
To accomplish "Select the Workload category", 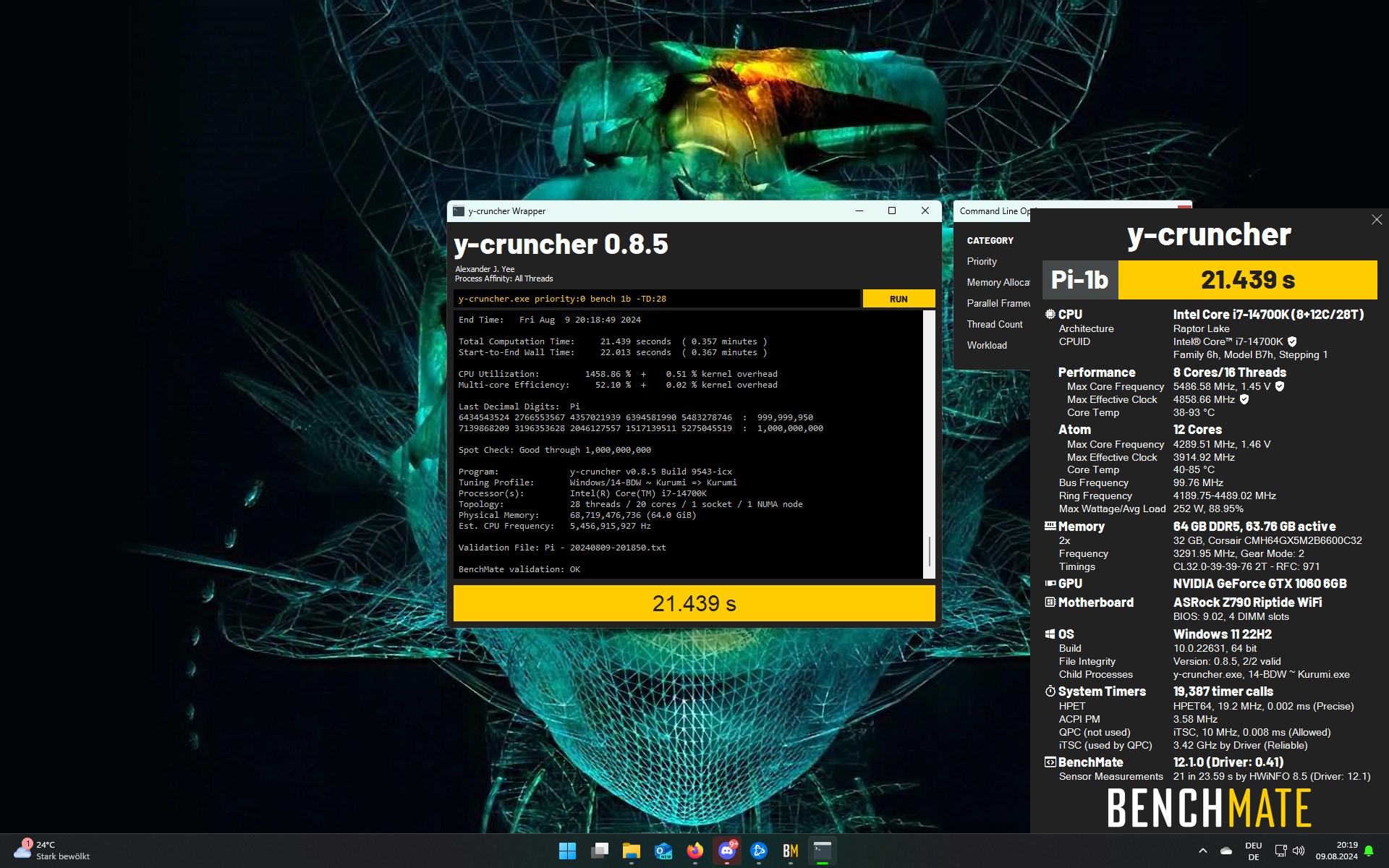I will pyautogui.click(x=987, y=345).
